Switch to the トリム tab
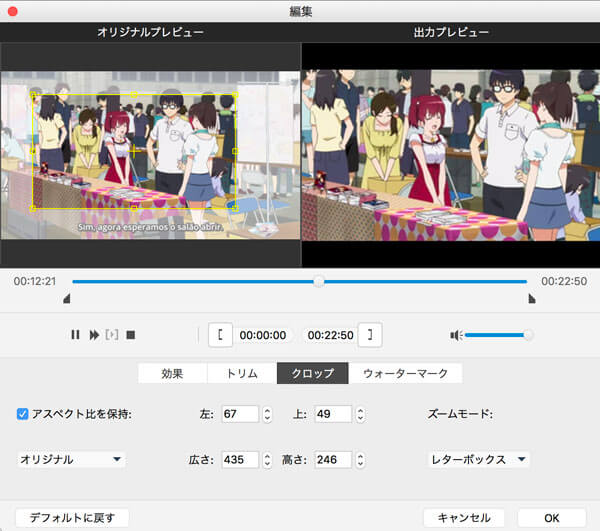600x531 pixels. (x=242, y=373)
